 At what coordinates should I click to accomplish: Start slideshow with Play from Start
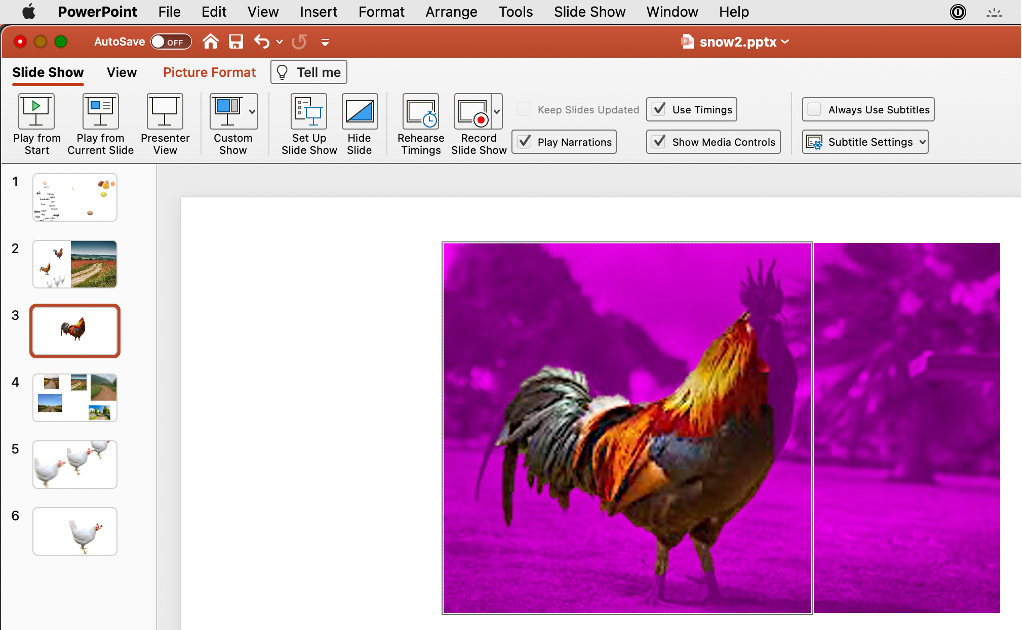coord(36,124)
